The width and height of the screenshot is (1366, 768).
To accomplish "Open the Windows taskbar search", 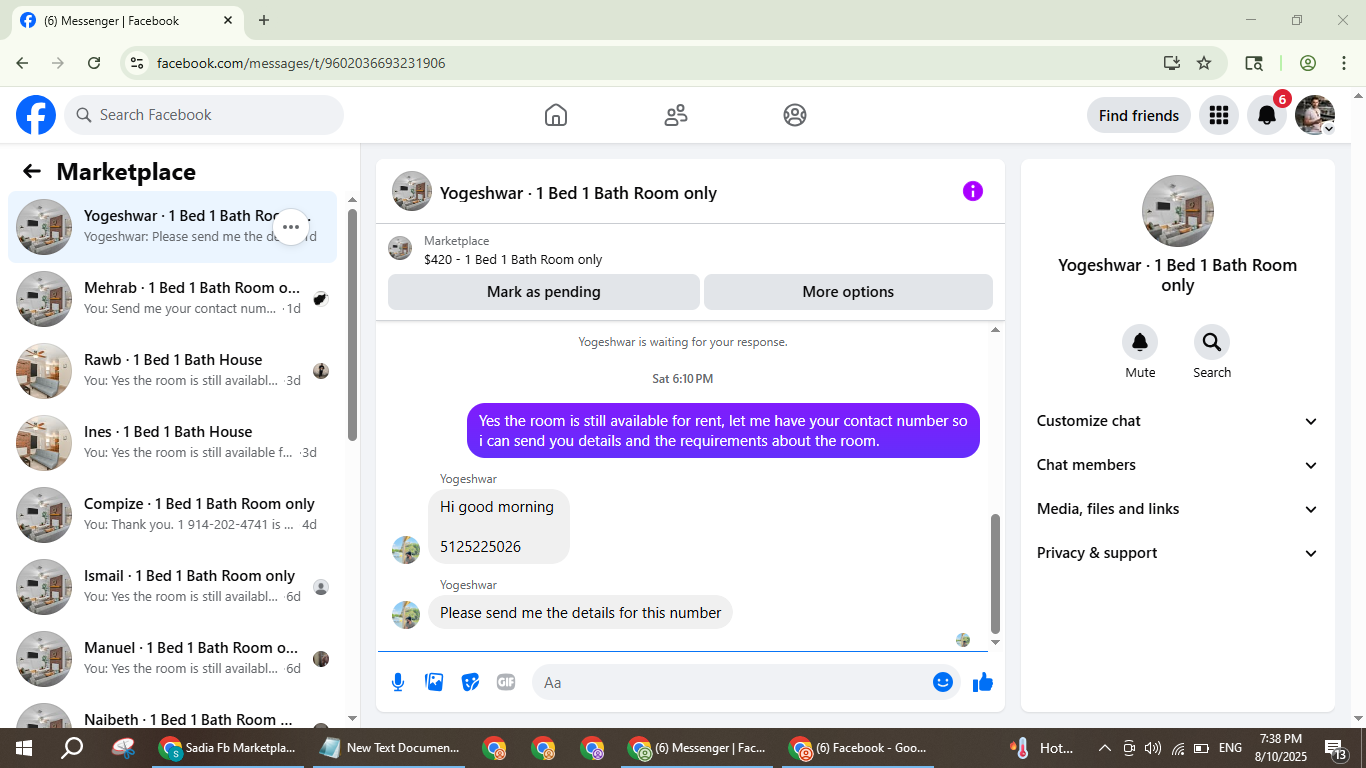I will click(72, 748).
